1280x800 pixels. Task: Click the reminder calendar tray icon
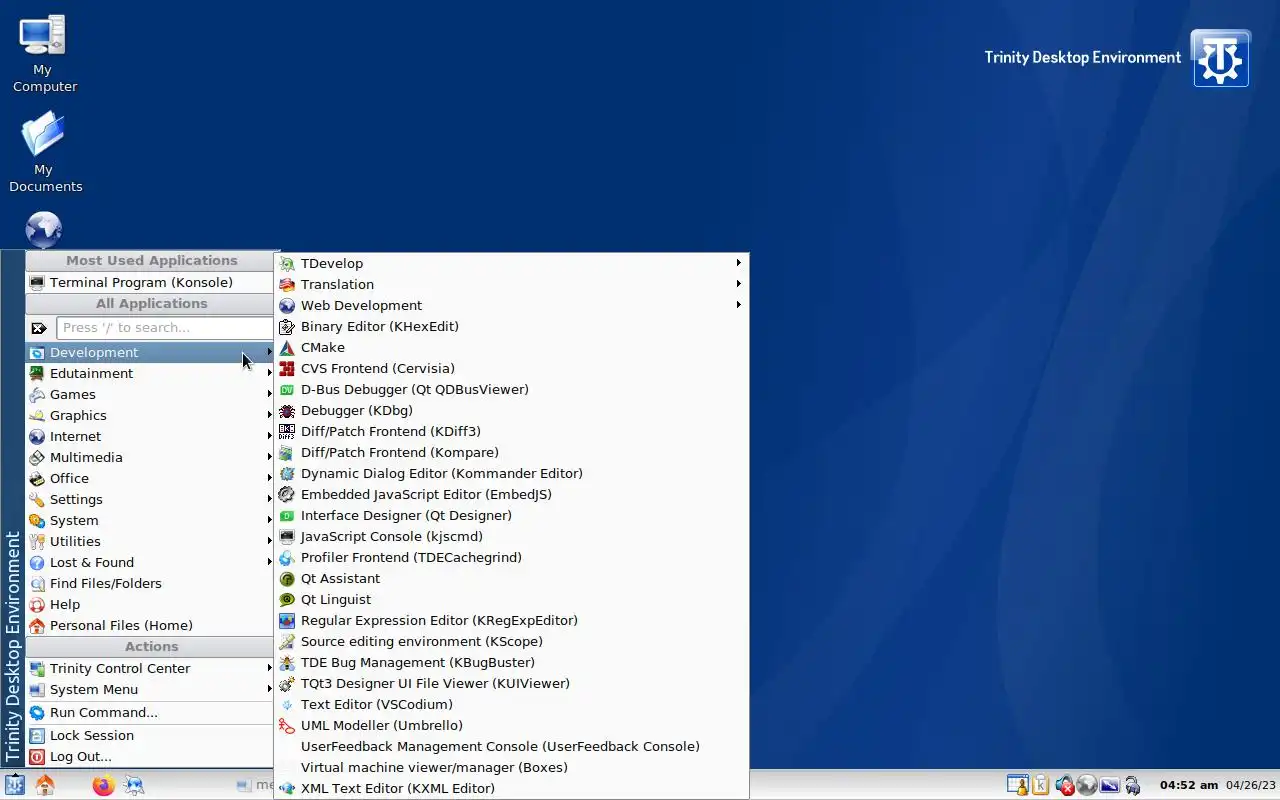(x=1017, y=785)
